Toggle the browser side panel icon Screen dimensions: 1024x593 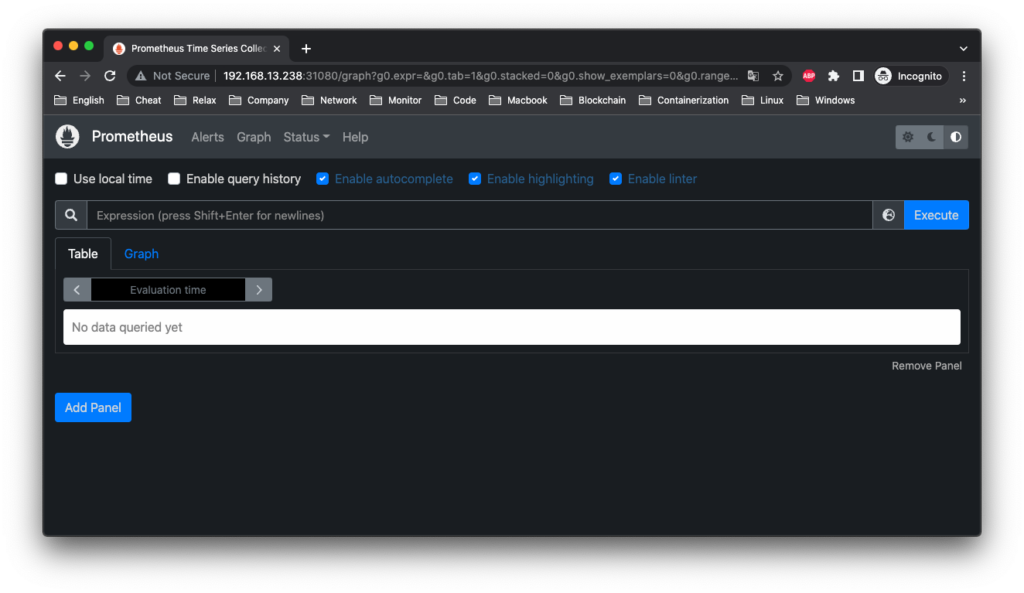click(x=858, y=76)
